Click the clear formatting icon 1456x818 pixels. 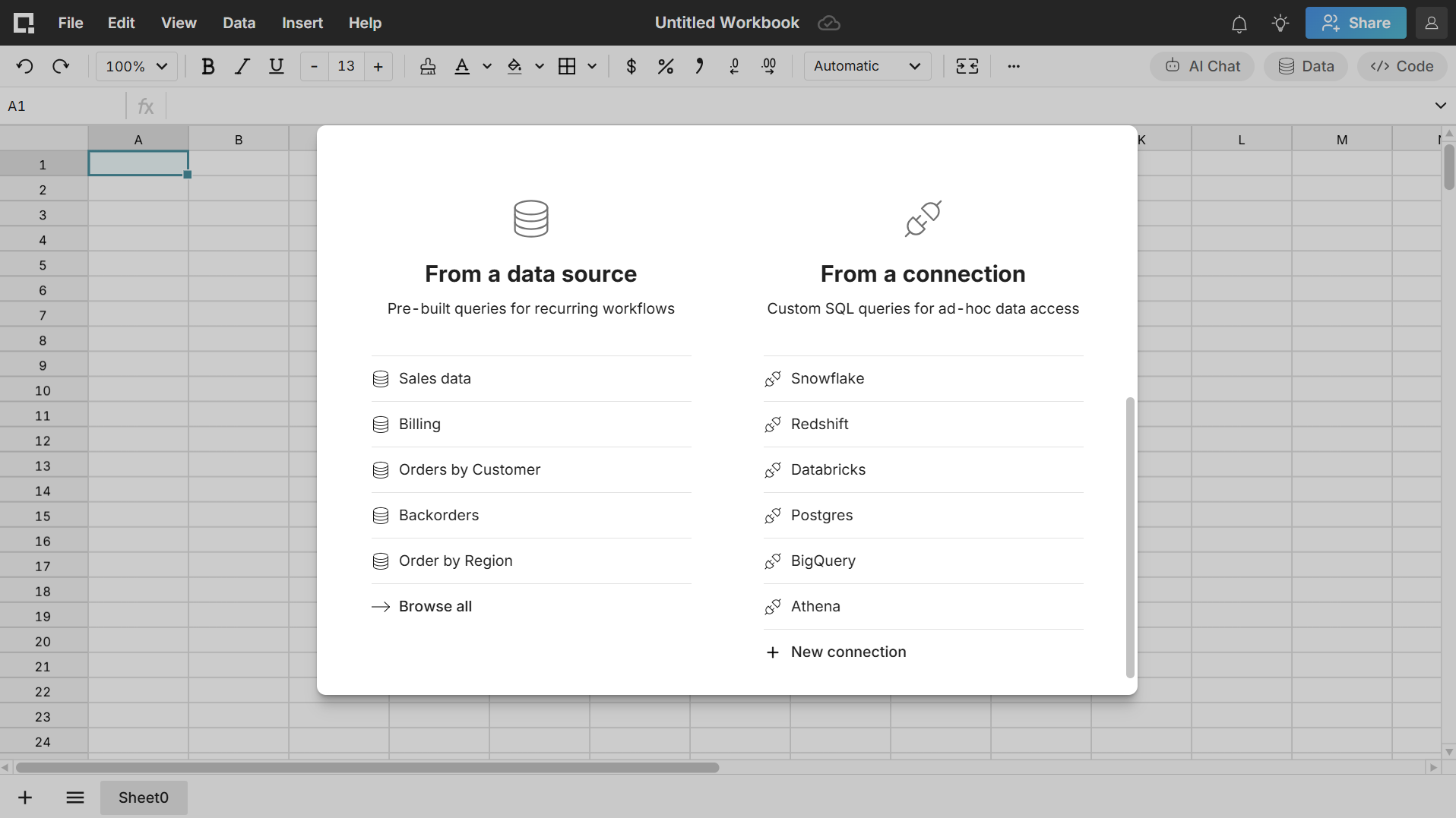click(428, 66)
